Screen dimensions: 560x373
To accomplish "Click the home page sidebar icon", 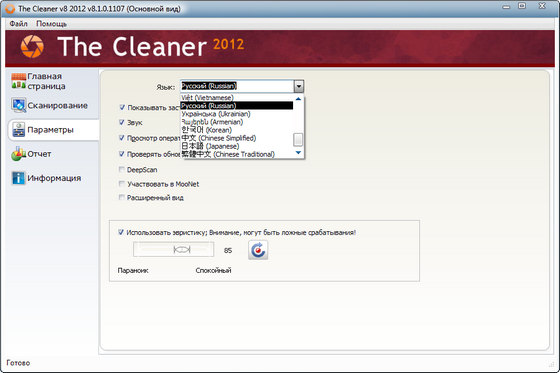I will pyautogui.click(x=18, y=81).
